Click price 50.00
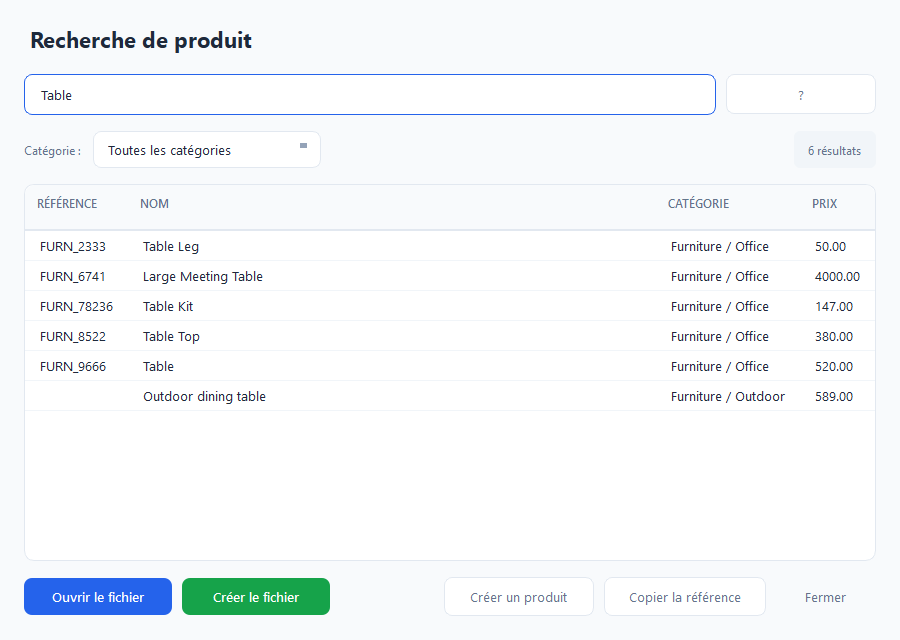The image size is (900, 640). 831,247
